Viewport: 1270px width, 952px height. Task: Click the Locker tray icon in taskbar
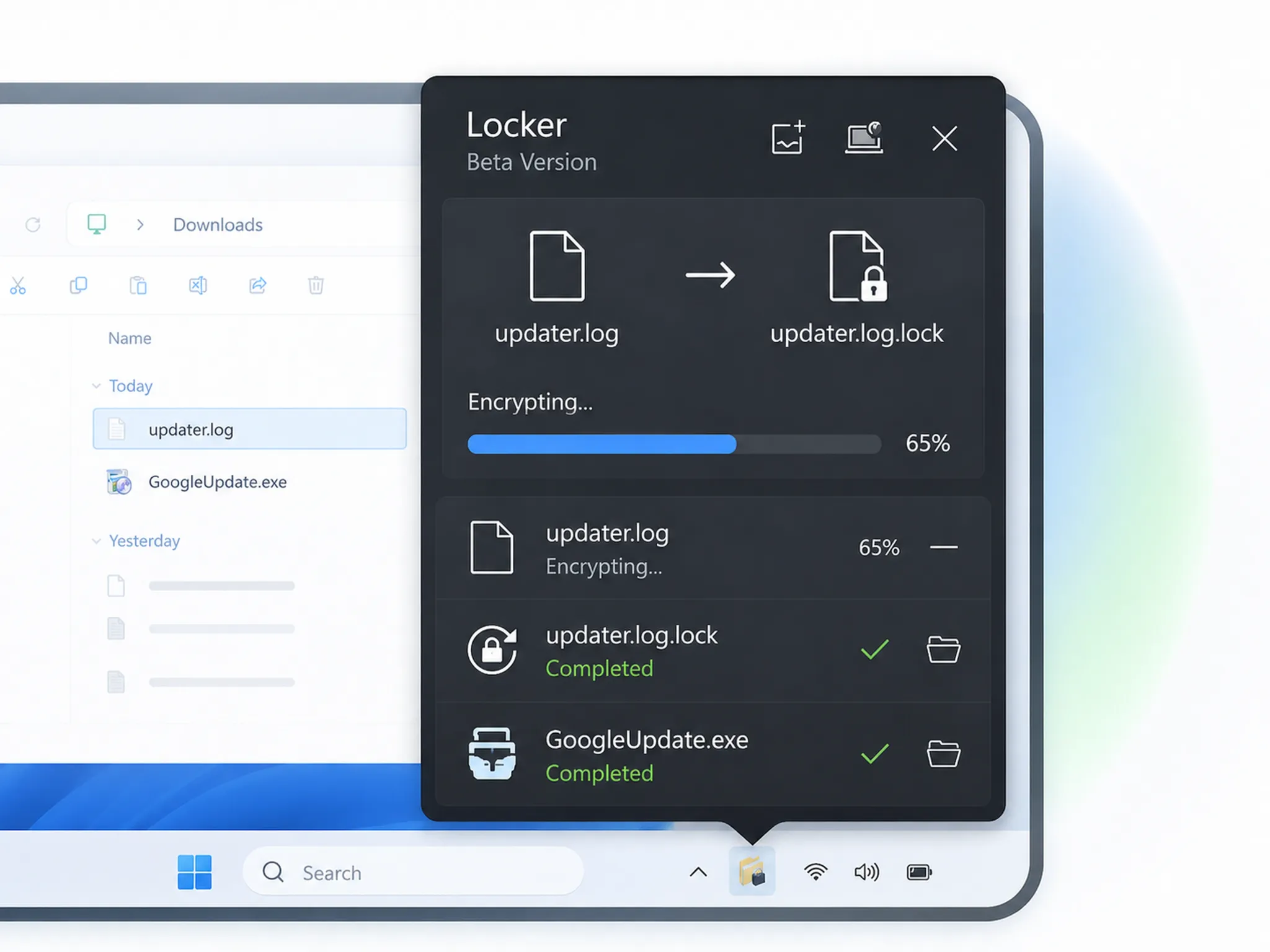(752, 871)
